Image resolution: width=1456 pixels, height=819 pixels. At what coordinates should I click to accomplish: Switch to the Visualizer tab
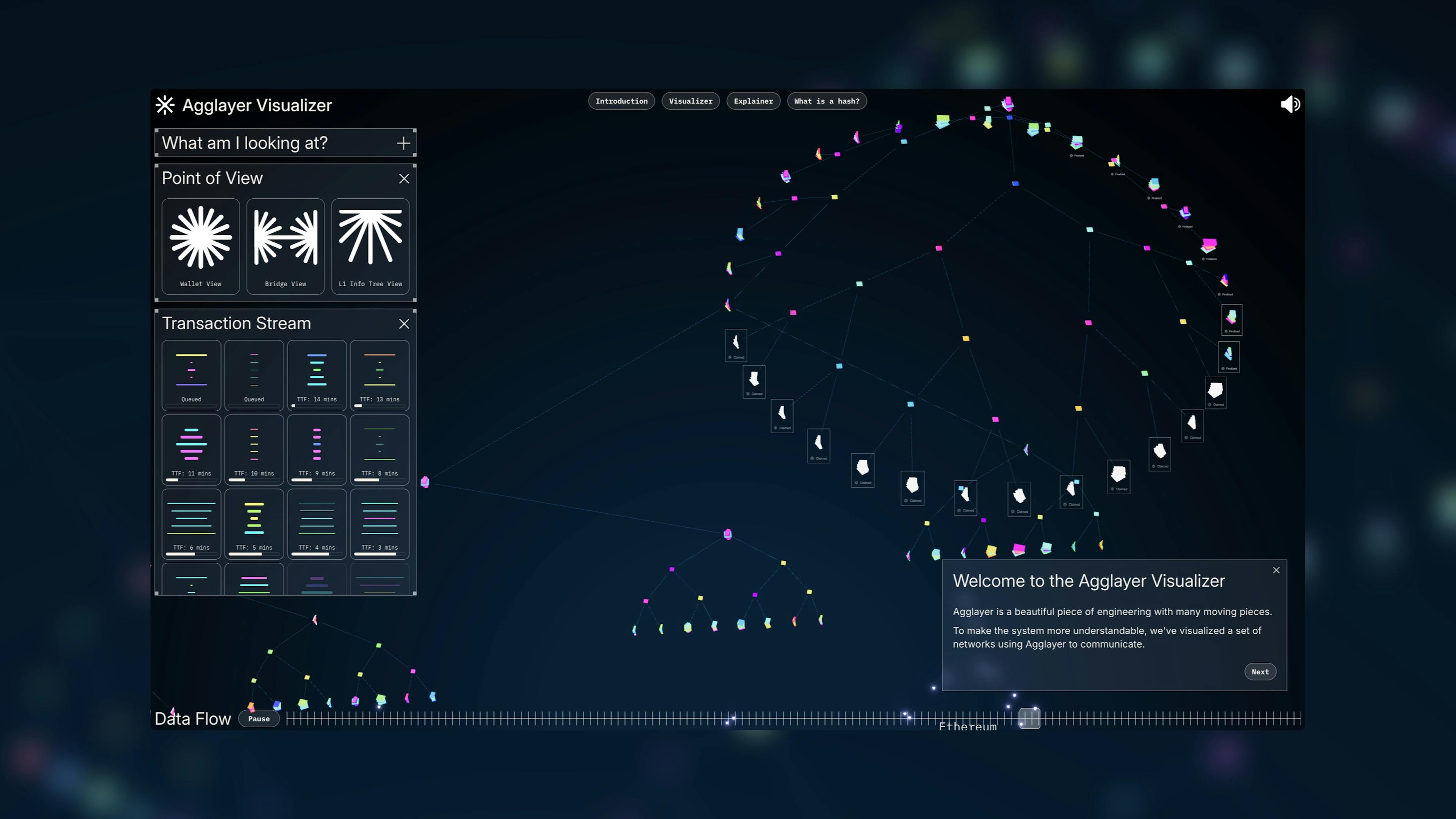(x=690, y=101)
